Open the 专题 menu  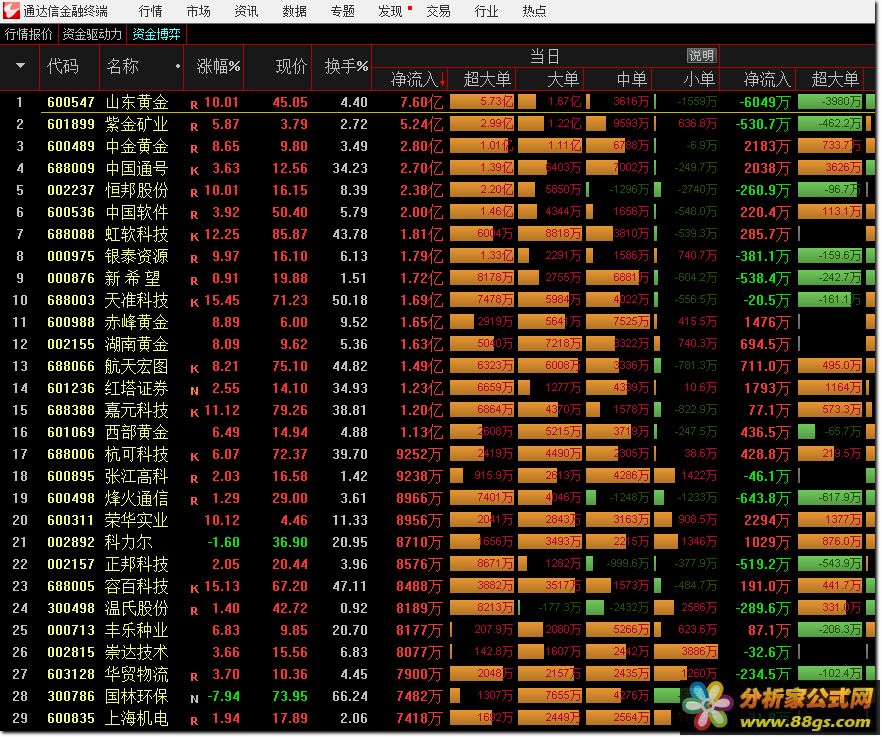(343, 11)
